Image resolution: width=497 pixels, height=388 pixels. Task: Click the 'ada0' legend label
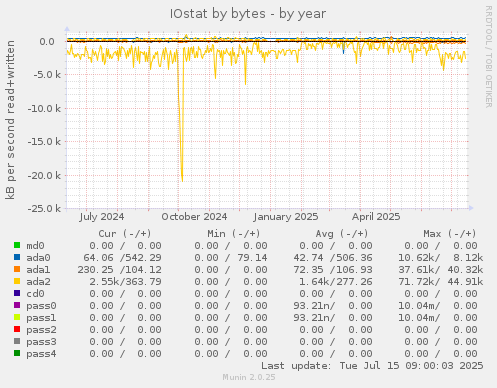click(x=38, y=258)
